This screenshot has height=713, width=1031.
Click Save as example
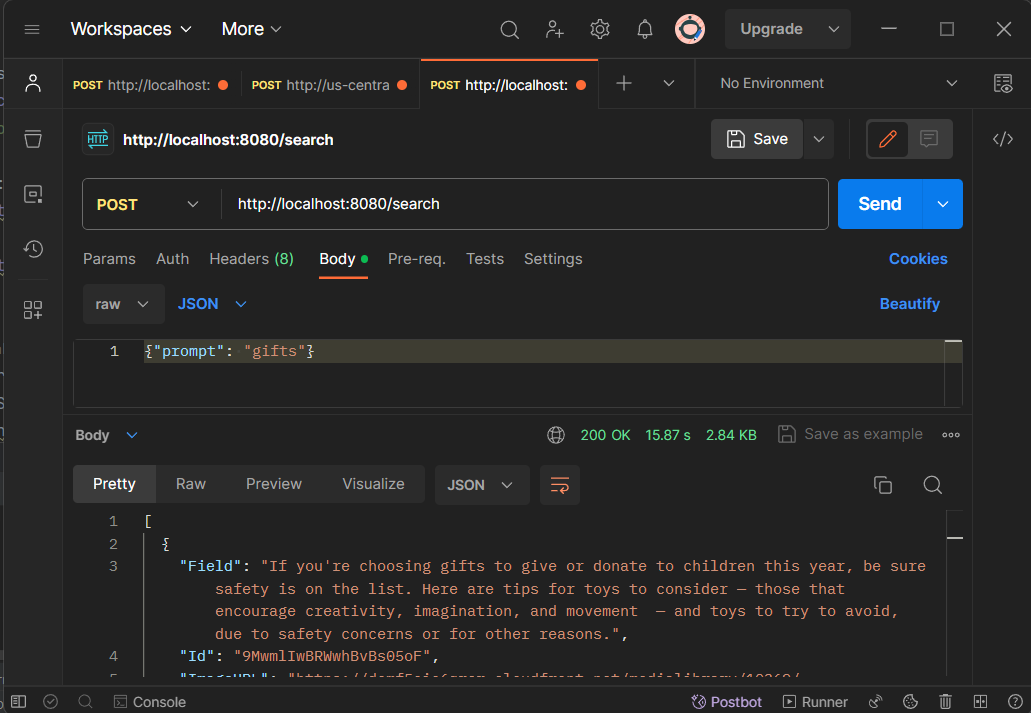[851, 434]
